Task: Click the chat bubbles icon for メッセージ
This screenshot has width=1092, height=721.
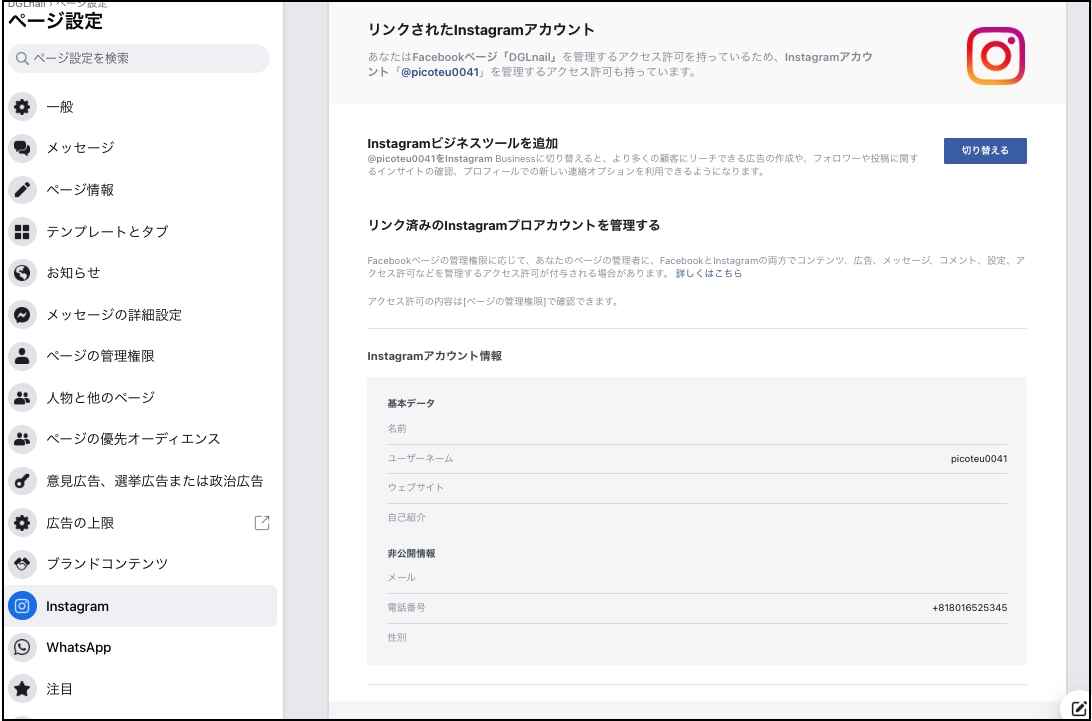Action: pos(22,148)
